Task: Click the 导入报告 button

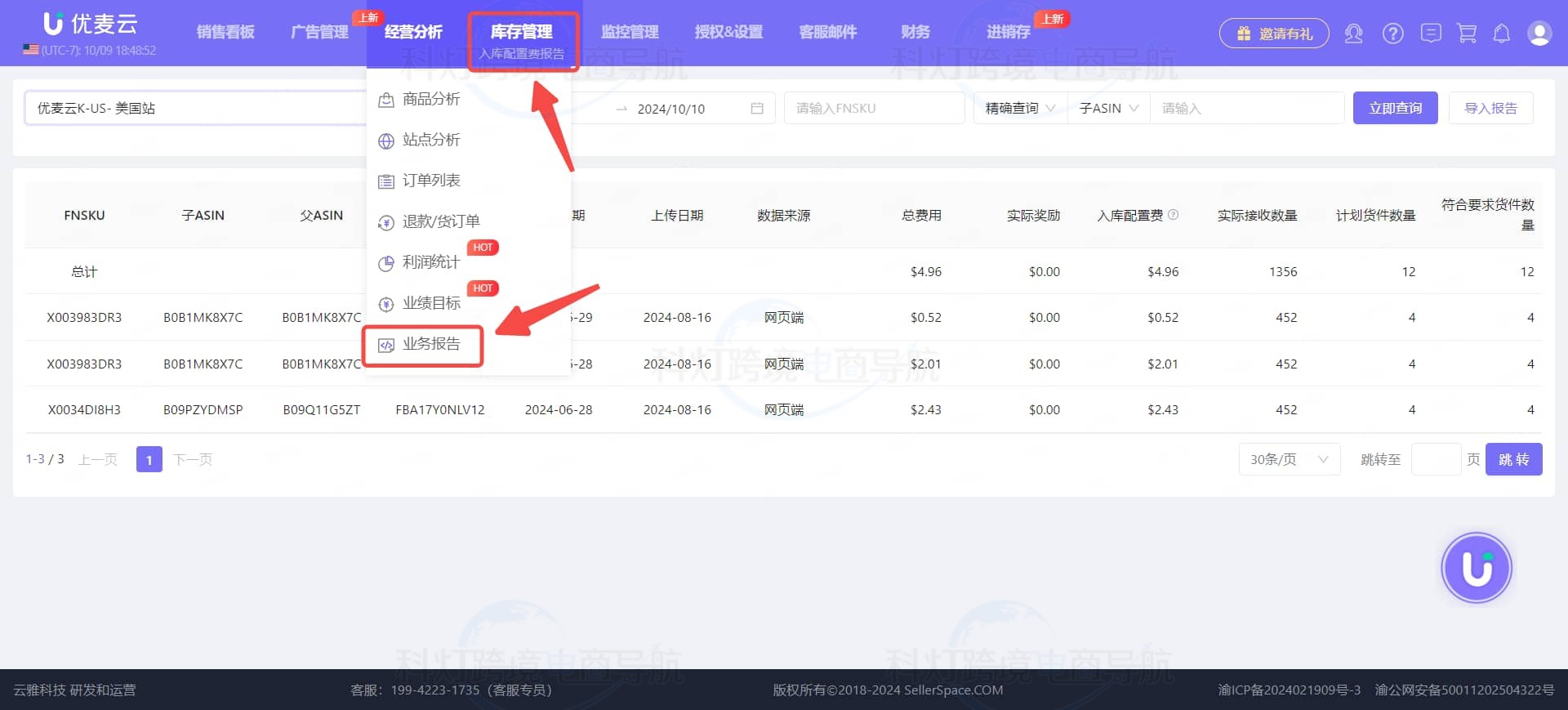Action: [x=1490, y=108]
